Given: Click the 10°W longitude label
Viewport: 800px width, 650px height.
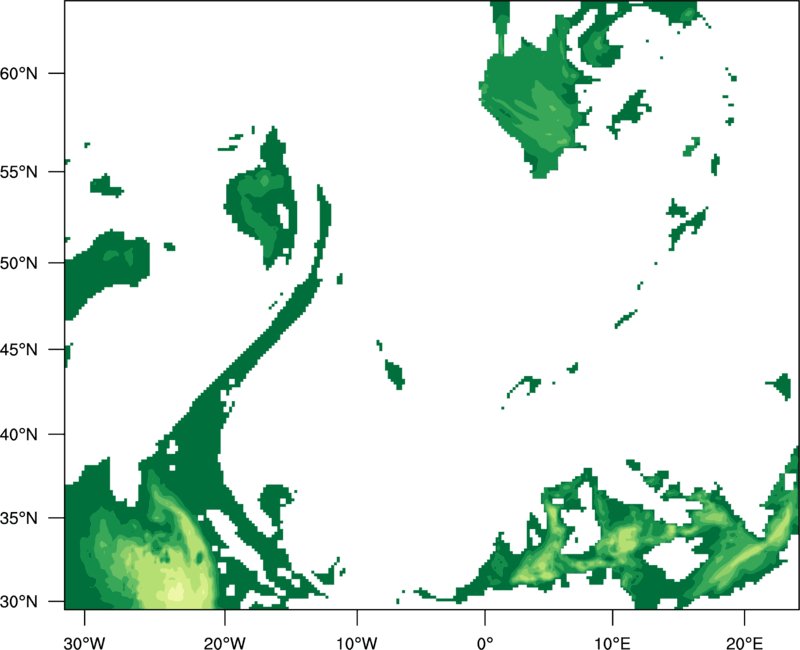Looking at the screenshot, I should (357, 643).
